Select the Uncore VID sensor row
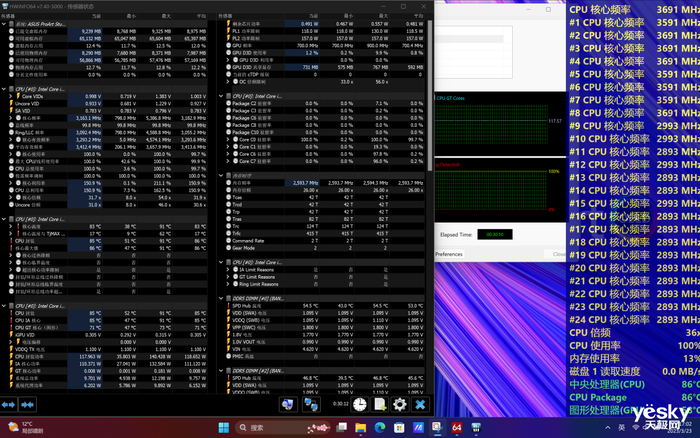 (104, 103)
